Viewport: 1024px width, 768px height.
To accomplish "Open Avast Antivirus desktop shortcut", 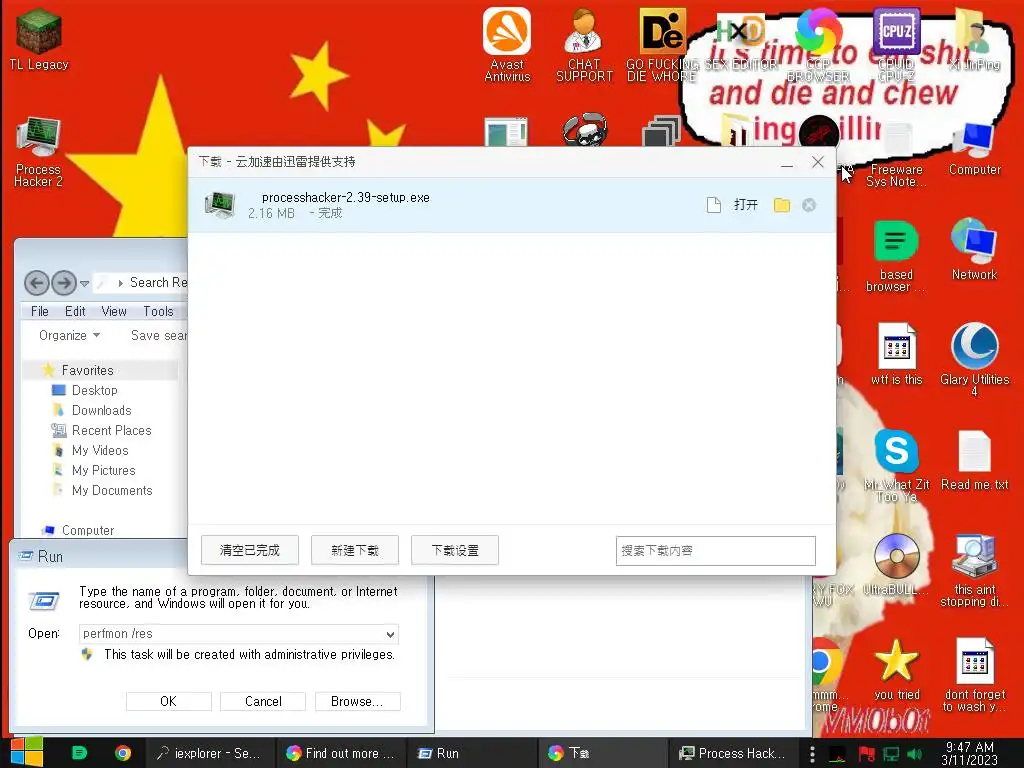I will [507, 44].
